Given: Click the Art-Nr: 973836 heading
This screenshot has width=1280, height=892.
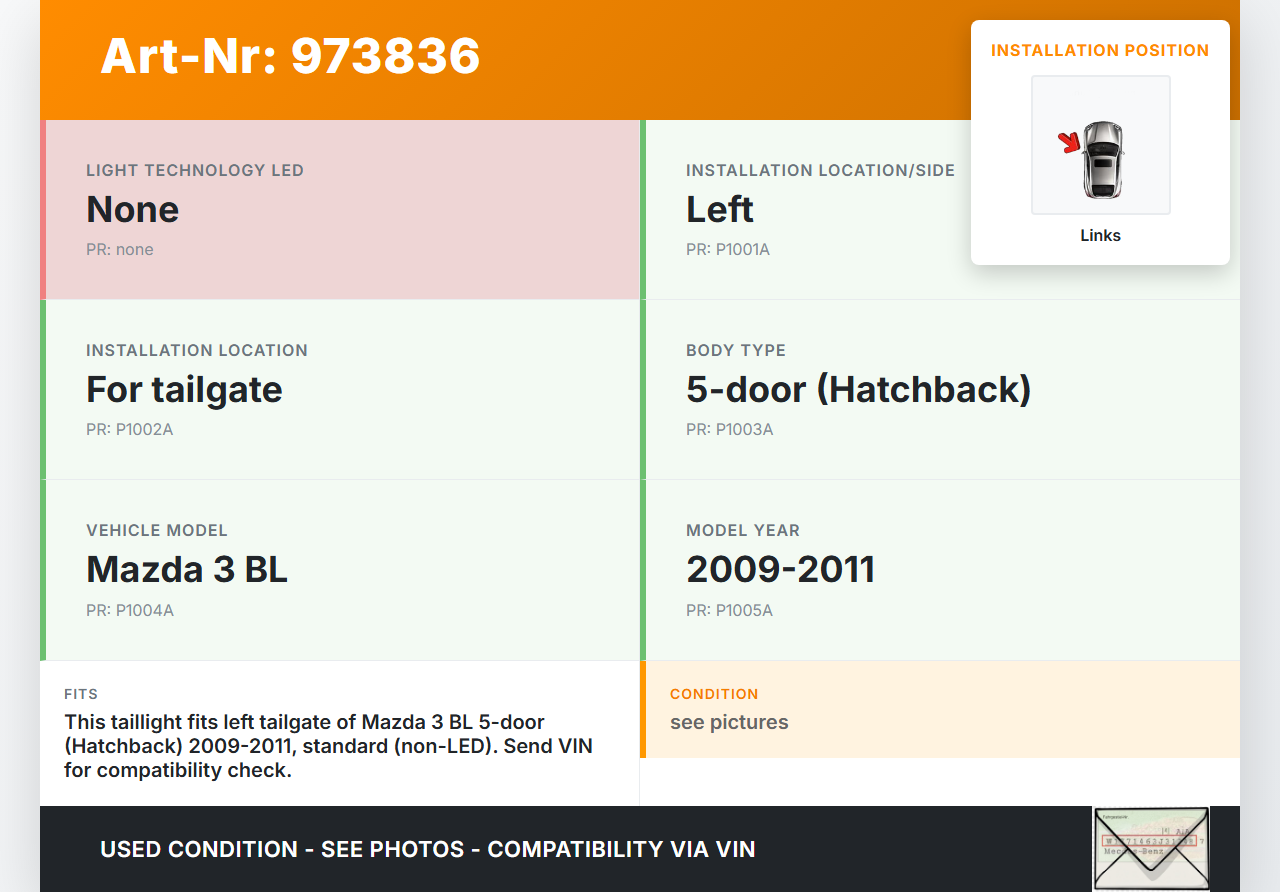Looking at the screenshot, I should [x=290, y=56].
